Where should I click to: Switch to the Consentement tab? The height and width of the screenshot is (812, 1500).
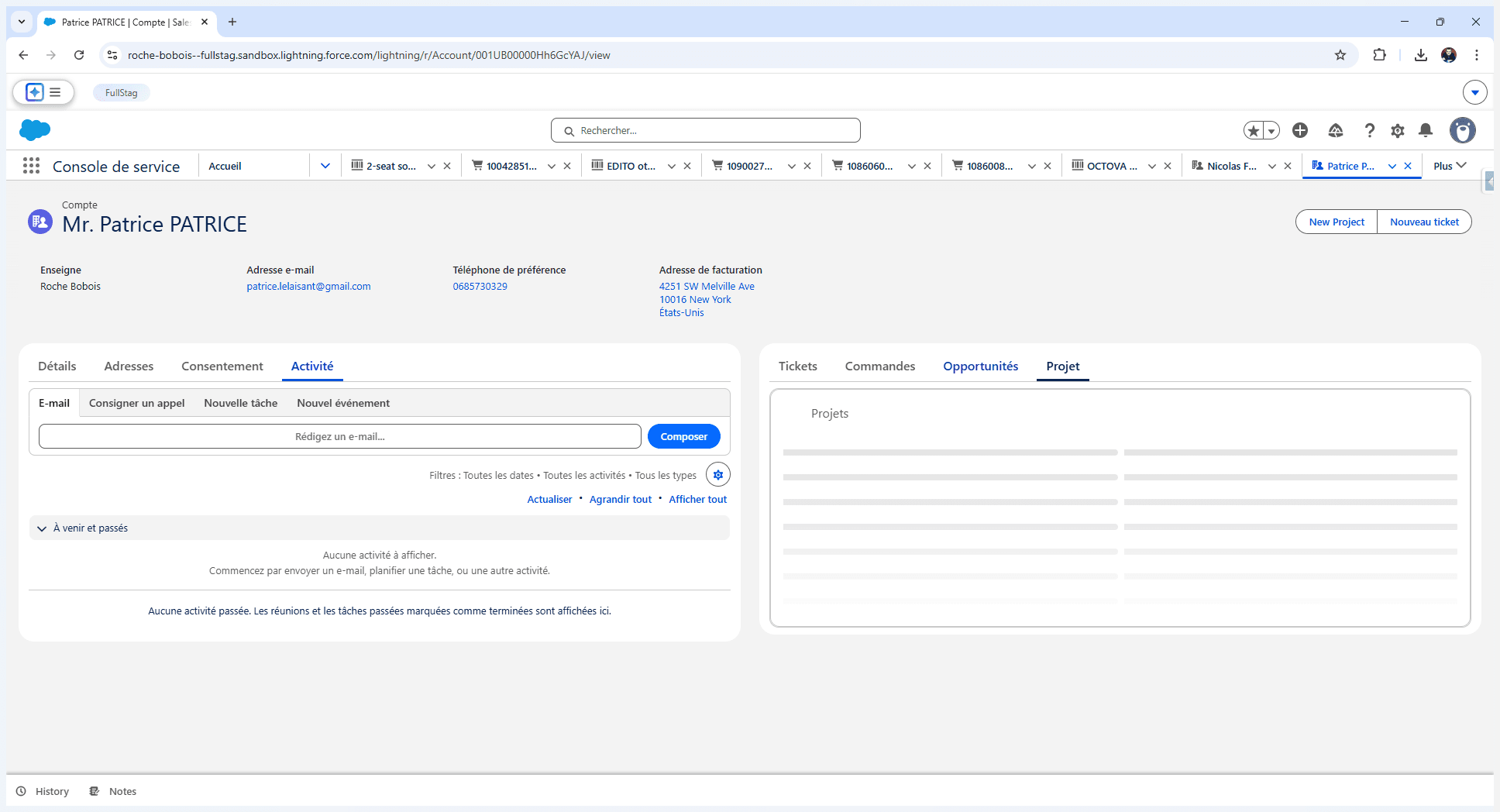point(222,366)
